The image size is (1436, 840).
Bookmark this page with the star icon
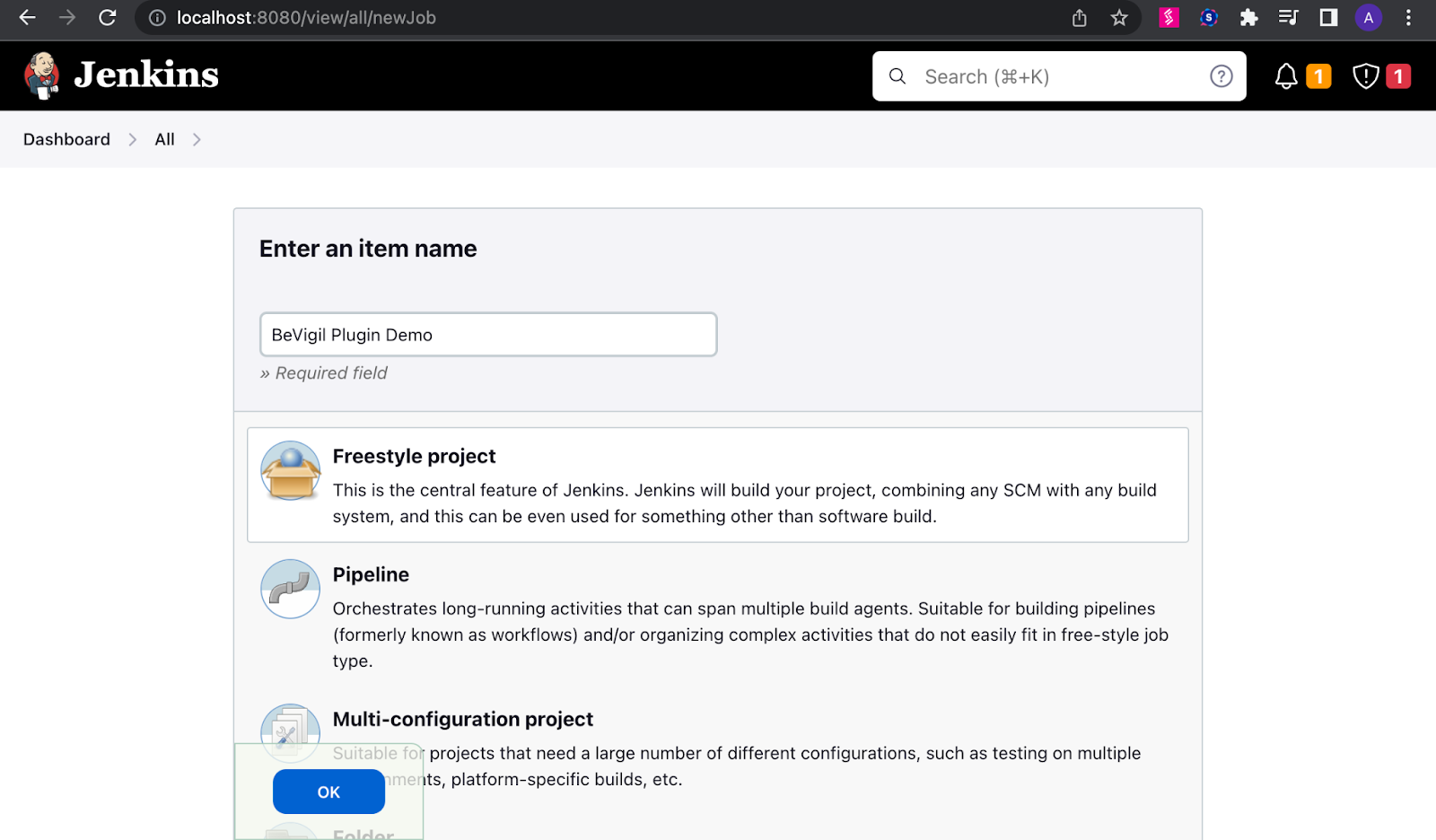coord(1119,18)
